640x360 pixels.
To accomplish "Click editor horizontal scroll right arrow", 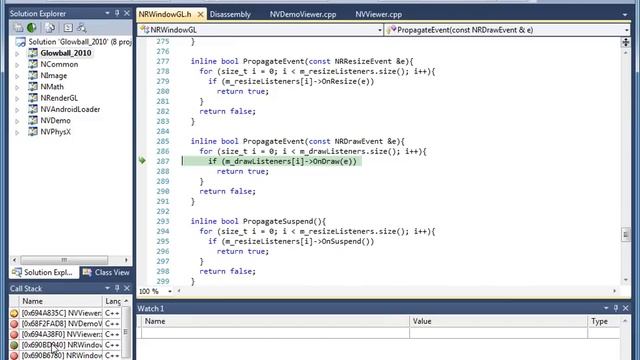I will tap(614, 291).
